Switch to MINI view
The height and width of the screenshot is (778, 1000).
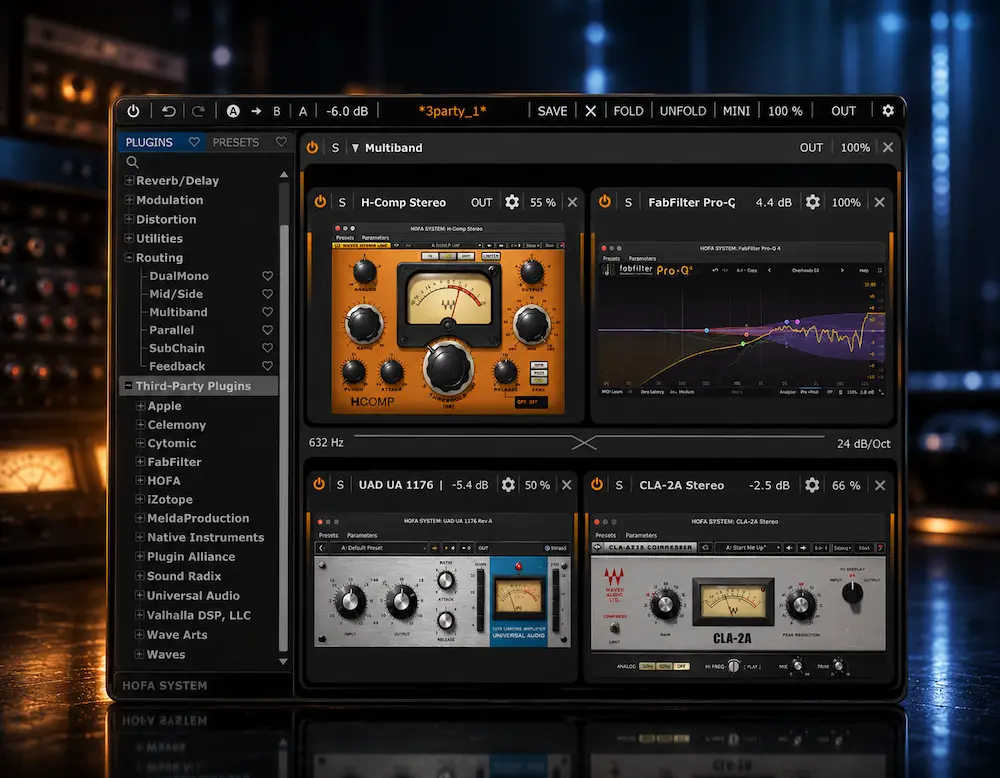coord(736,111)
